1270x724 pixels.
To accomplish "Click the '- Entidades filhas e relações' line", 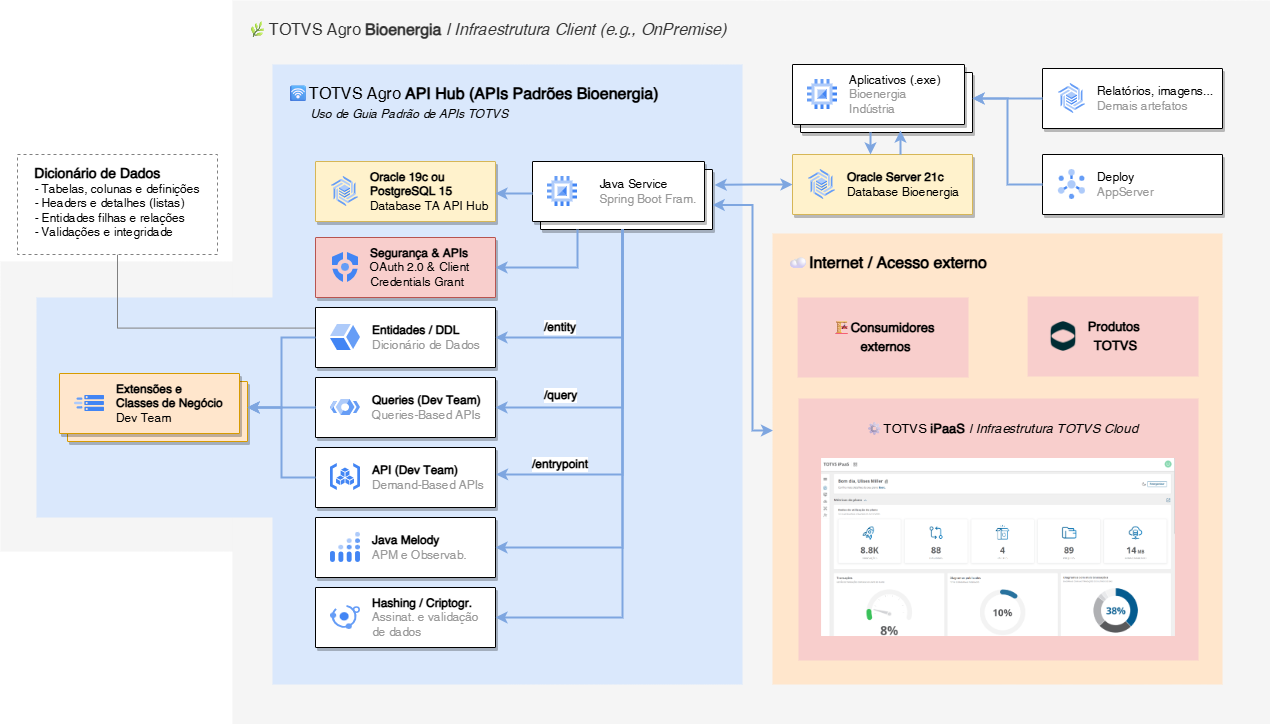I will (x=109, y=217).
